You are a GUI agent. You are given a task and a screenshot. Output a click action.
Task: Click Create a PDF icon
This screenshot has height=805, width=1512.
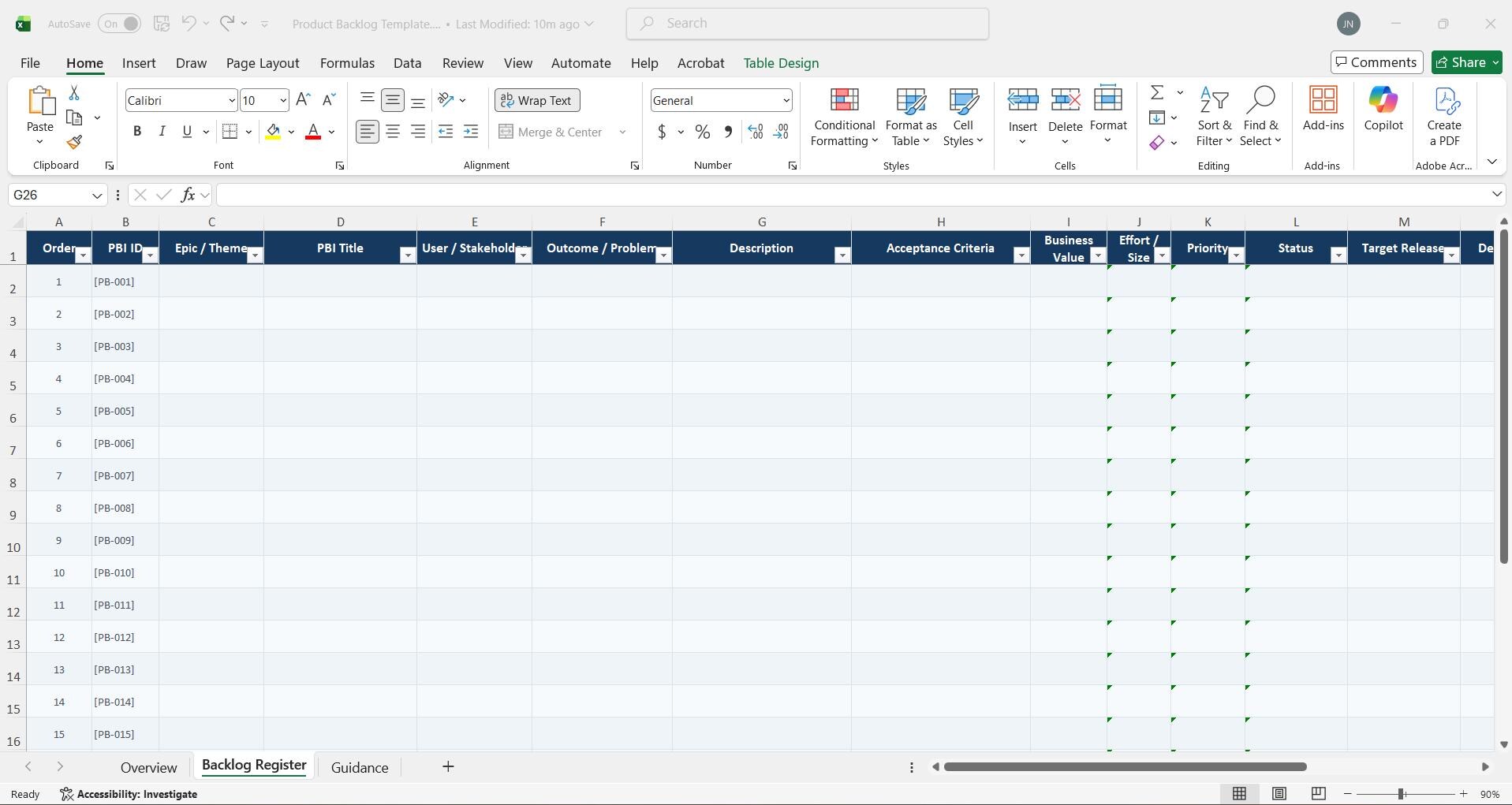click(x=1444, y=117)
